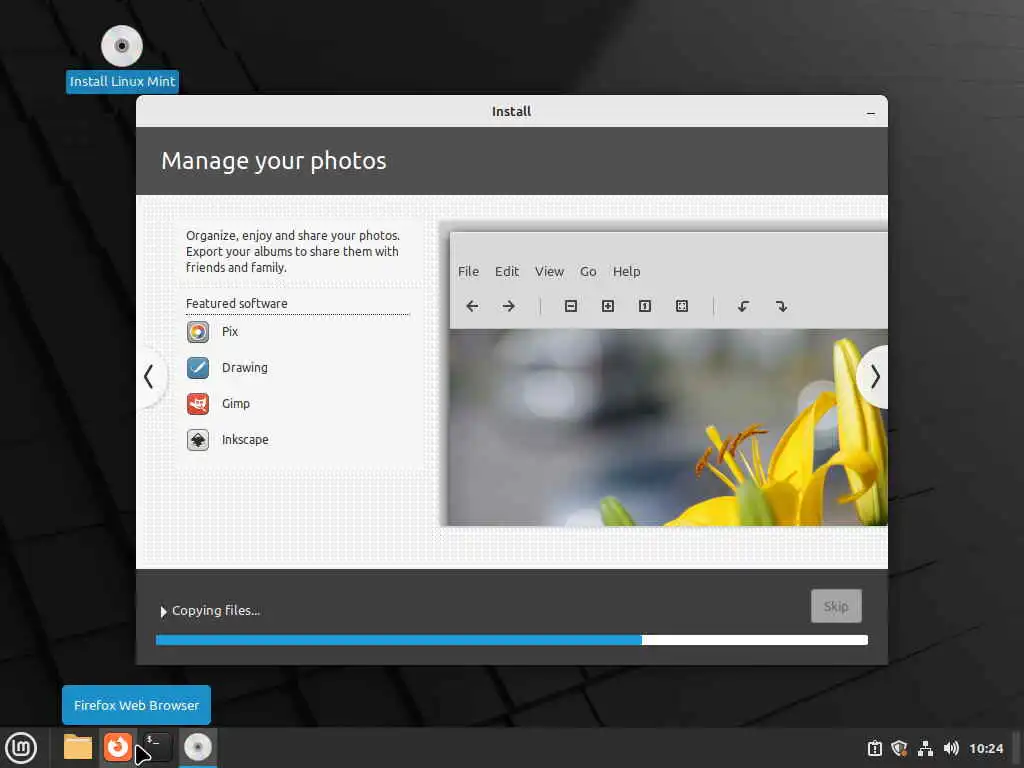
Task: Click the Drawing app icon
Action: click(198, 368)
